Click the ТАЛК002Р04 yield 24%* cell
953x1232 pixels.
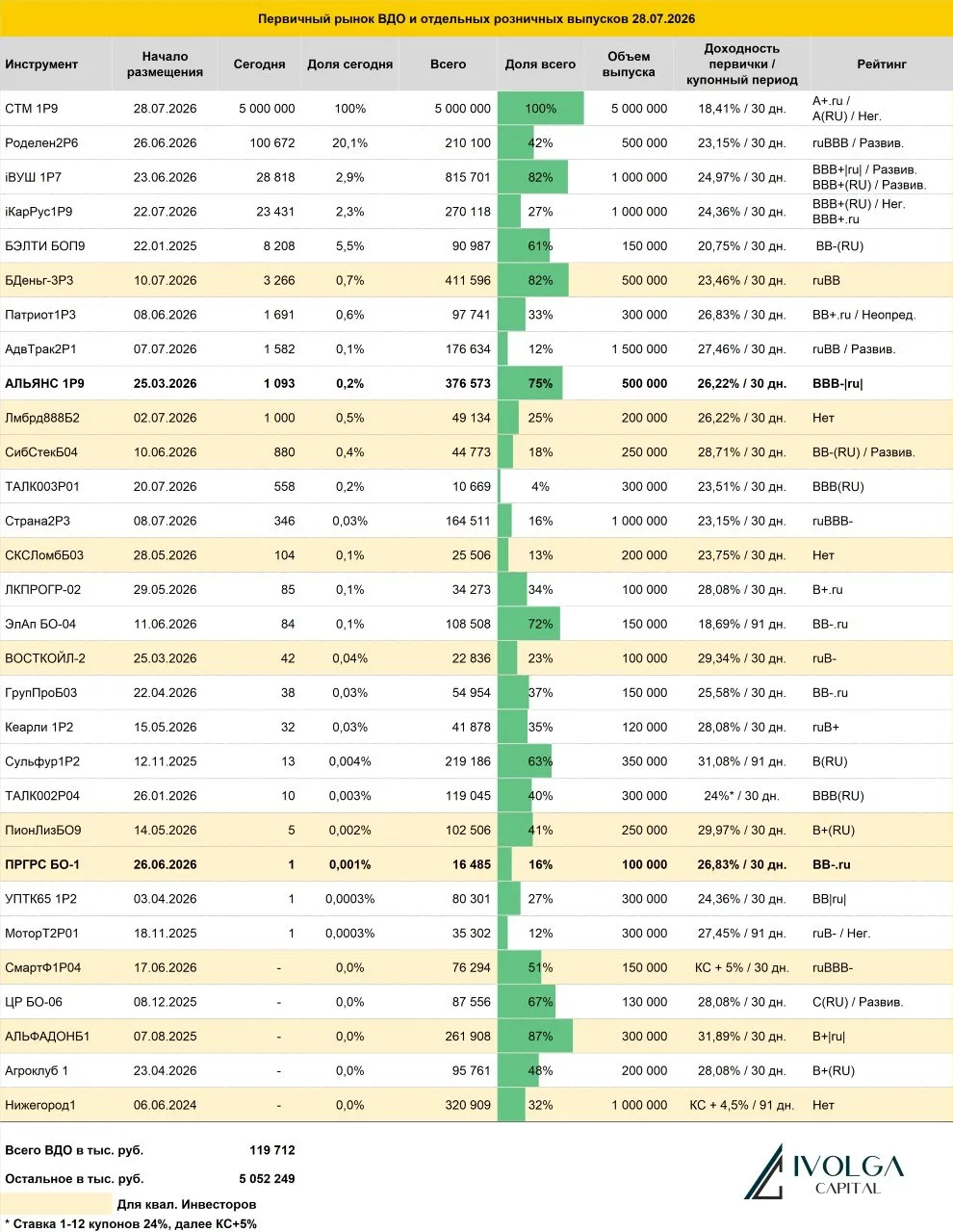pos(741,796)
